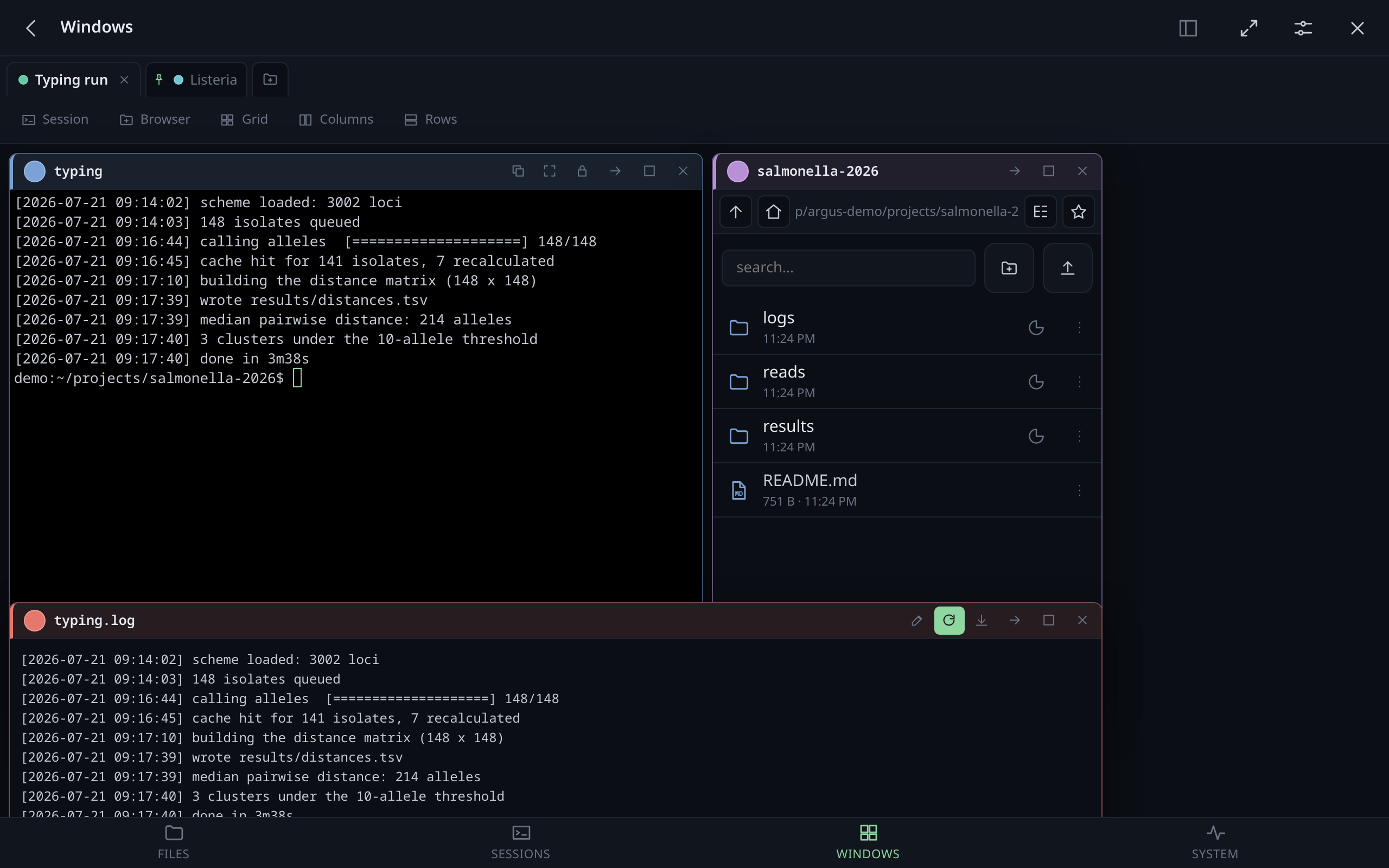The height and width of the screenshot is (868, 1389).
Task: Add a new Session window
Action: click(x=56, y=119)
